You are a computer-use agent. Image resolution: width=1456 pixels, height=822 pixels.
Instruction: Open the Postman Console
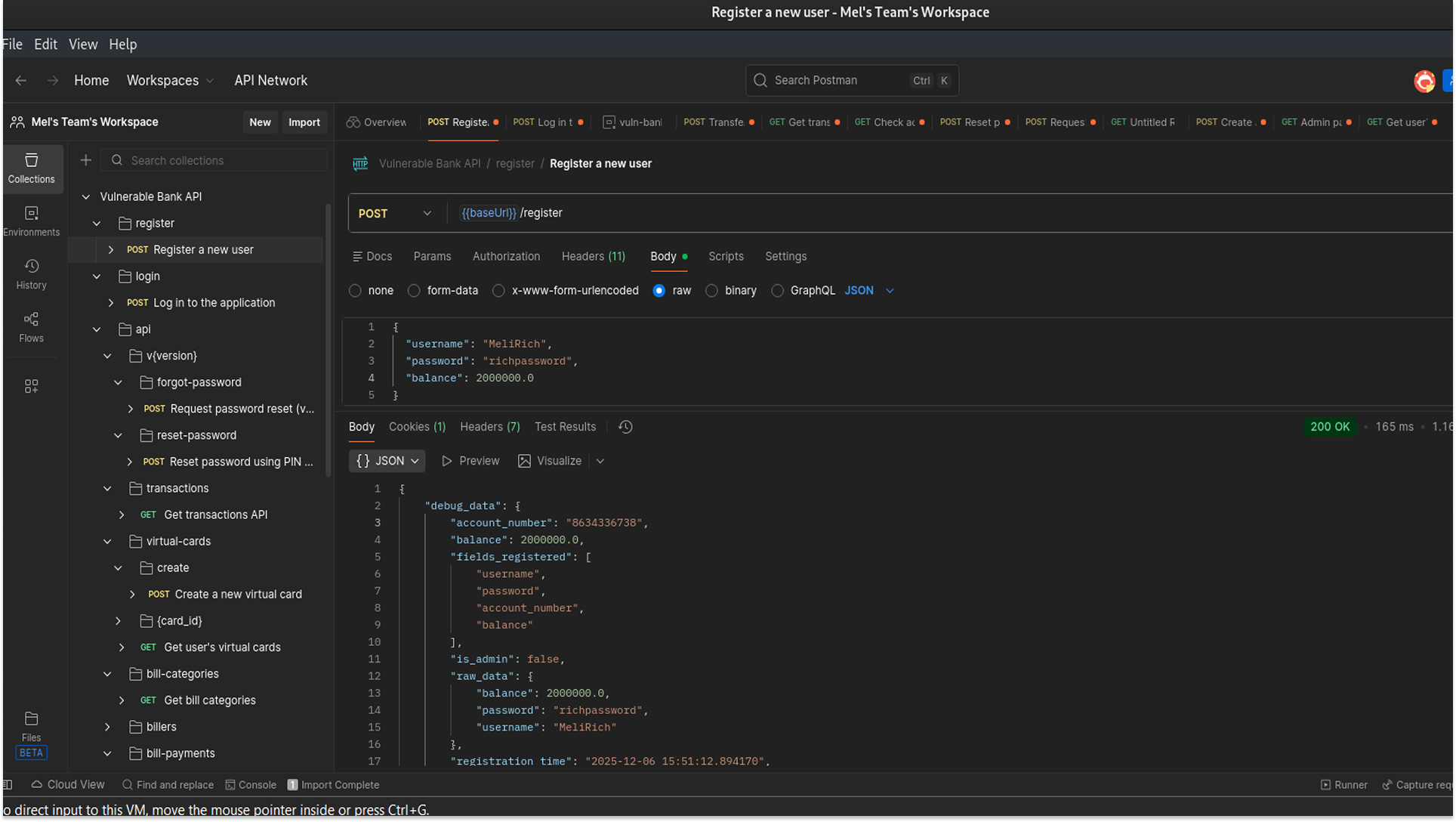(x=251, y=784)
